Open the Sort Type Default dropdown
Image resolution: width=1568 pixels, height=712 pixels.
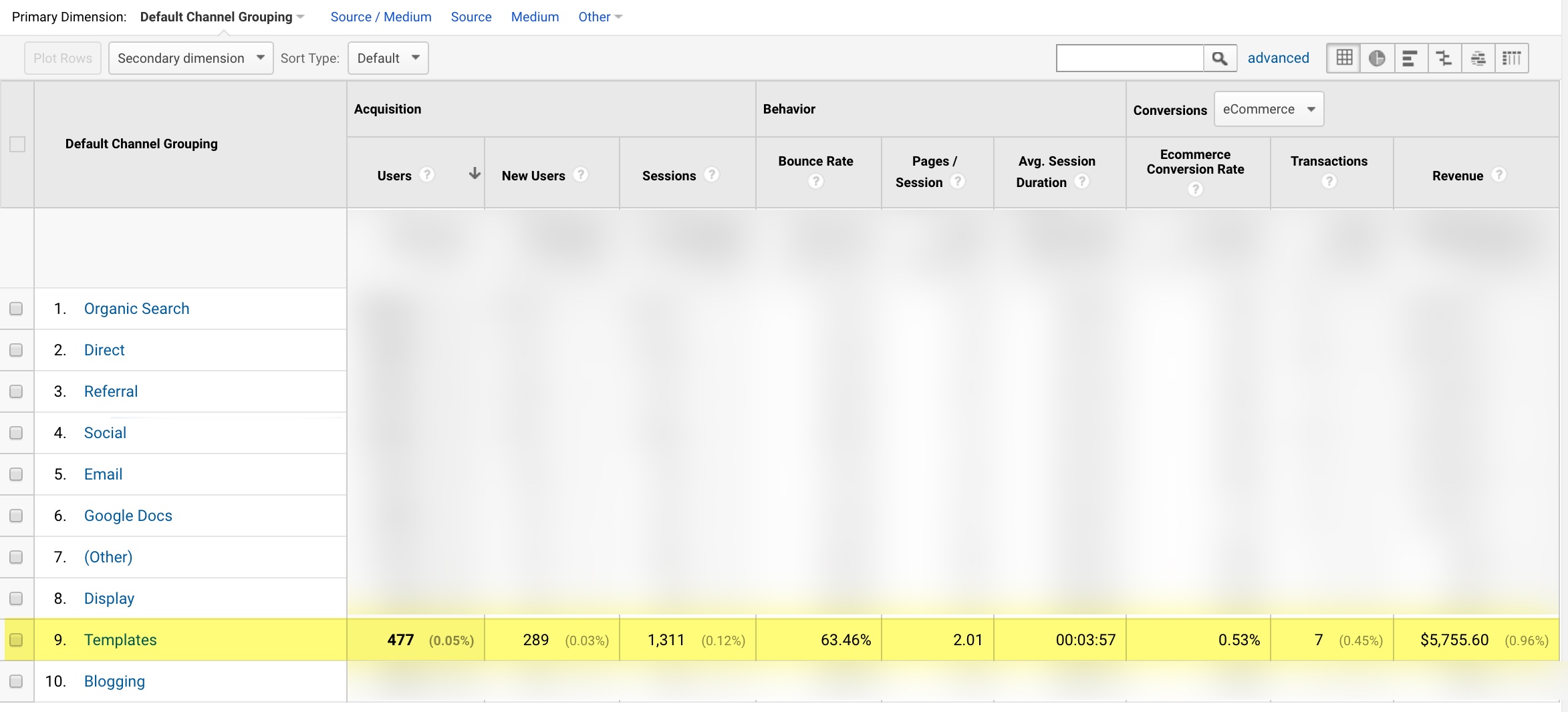388,58
